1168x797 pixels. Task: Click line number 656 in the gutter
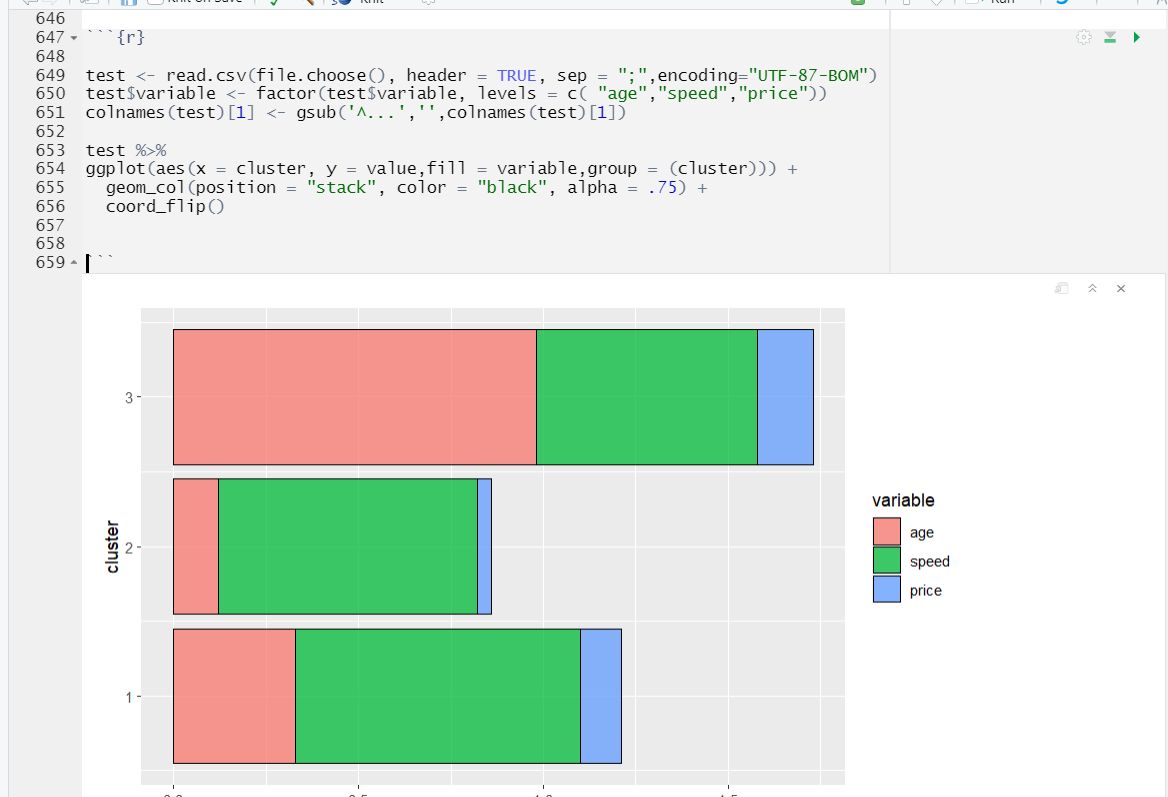point(50,206)
